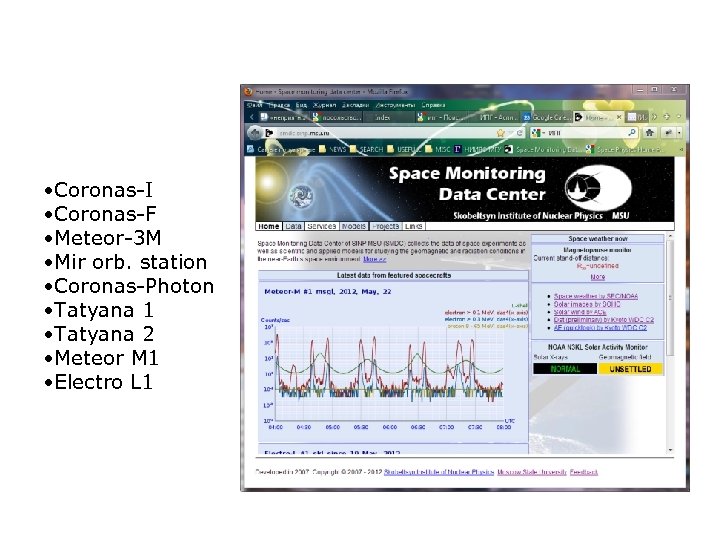
Task: Open the SEARCH bookmarks folder
Action: [366, 149]
